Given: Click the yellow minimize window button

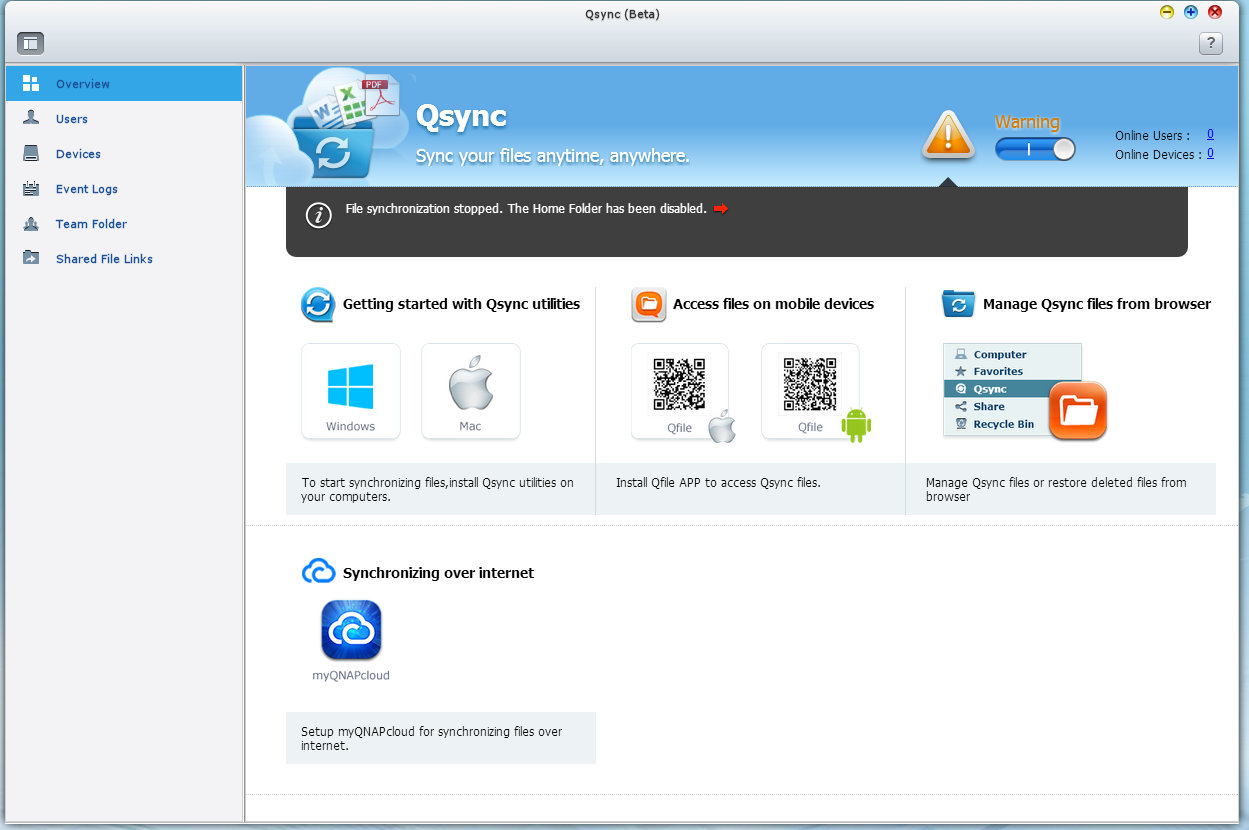Looking at the screenshot, I should click(x=1166, y=12).
